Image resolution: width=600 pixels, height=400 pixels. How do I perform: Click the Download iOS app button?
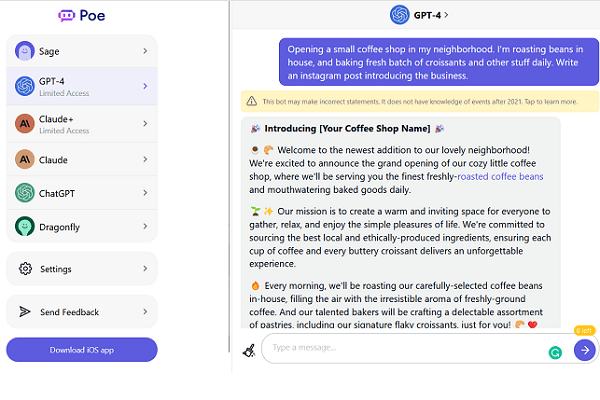(82, 350)
